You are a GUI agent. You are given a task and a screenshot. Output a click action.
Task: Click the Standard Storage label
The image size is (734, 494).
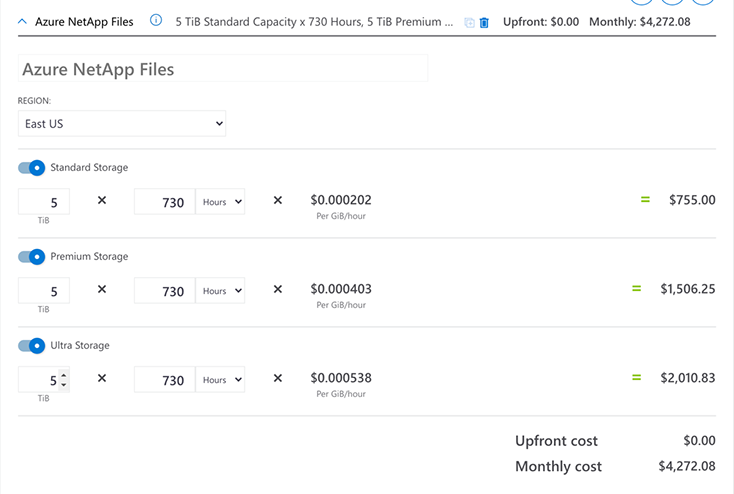(x=89, y=168)
